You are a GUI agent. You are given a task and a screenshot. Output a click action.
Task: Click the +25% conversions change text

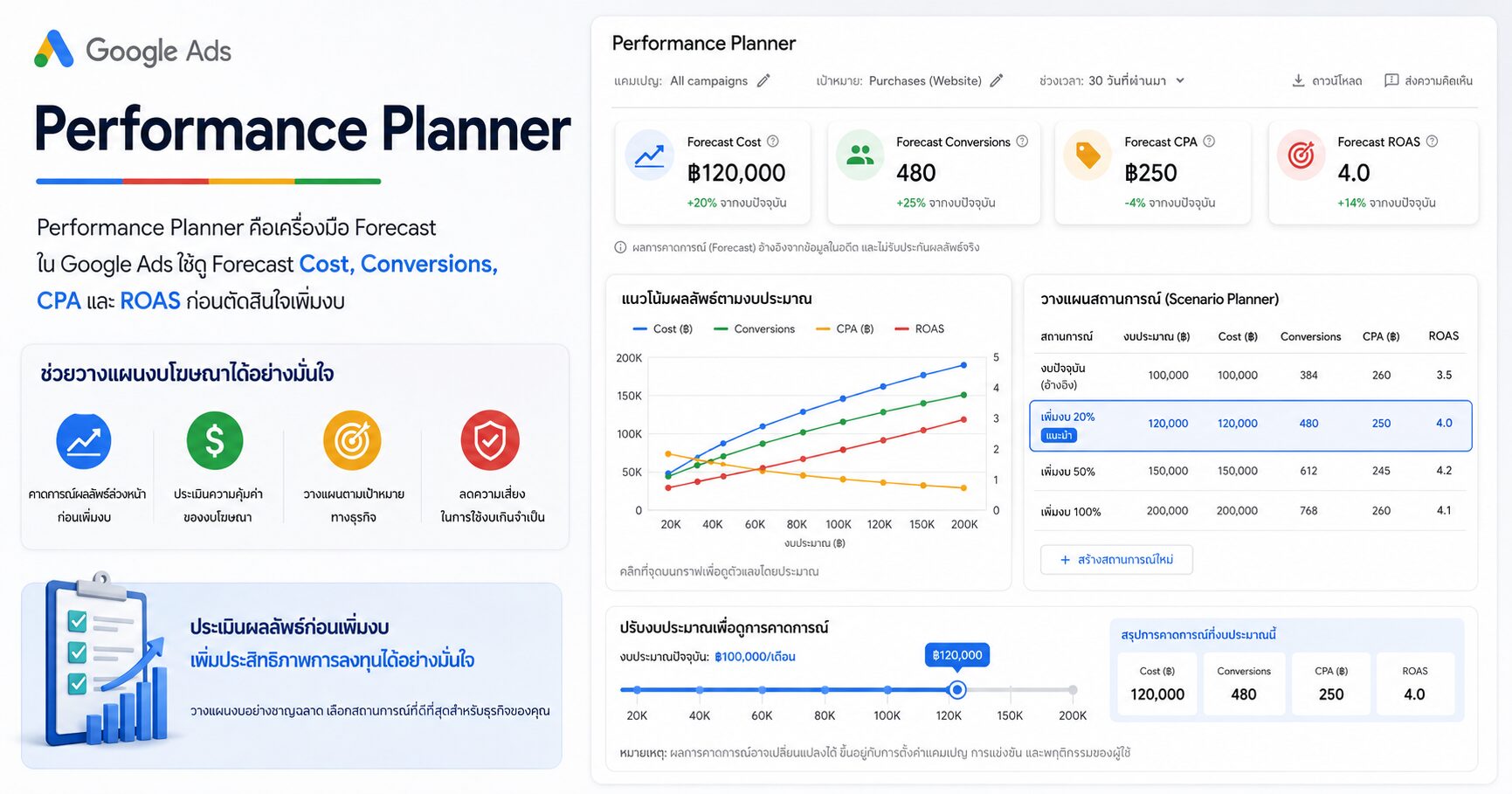[x=946, y=203]
